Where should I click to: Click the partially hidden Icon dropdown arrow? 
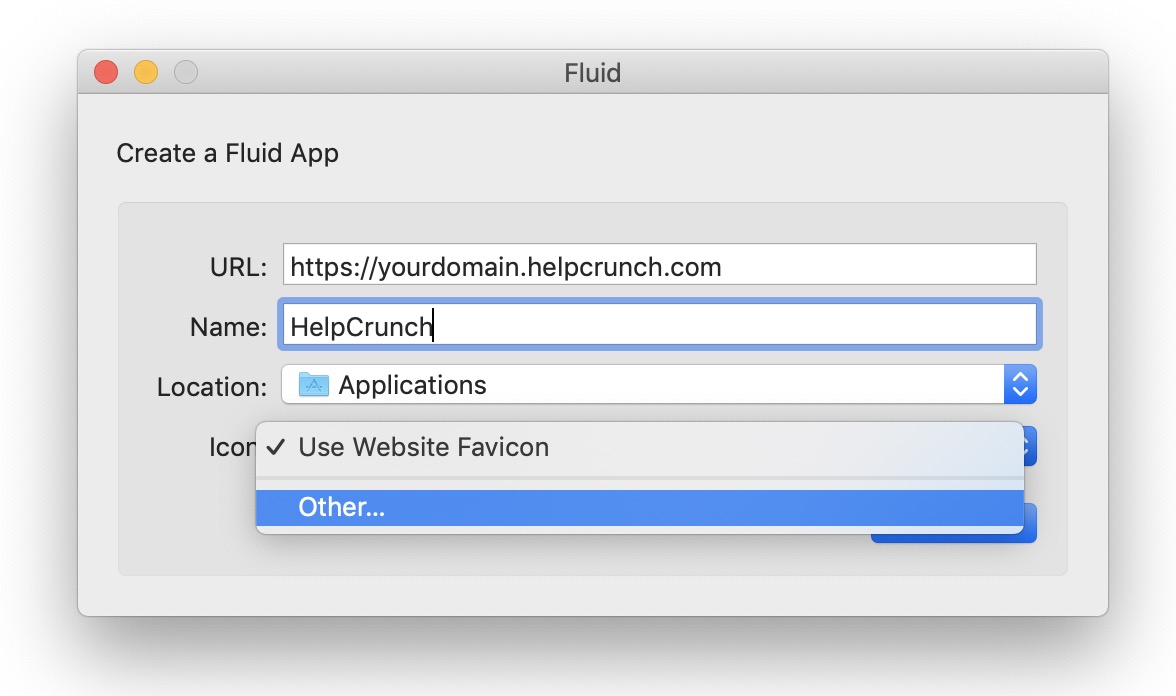point(1030,446)
